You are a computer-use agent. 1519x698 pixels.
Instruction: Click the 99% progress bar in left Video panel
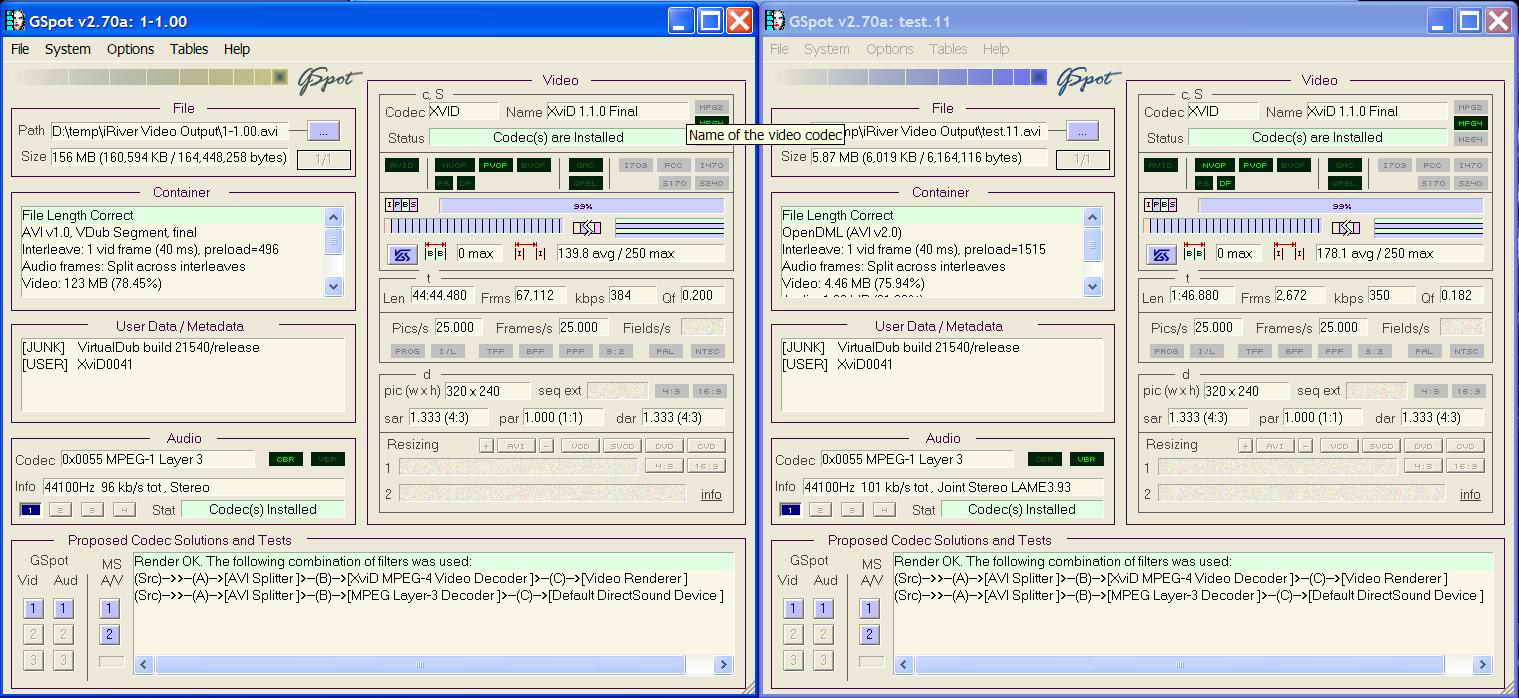[x=581, y=205]
